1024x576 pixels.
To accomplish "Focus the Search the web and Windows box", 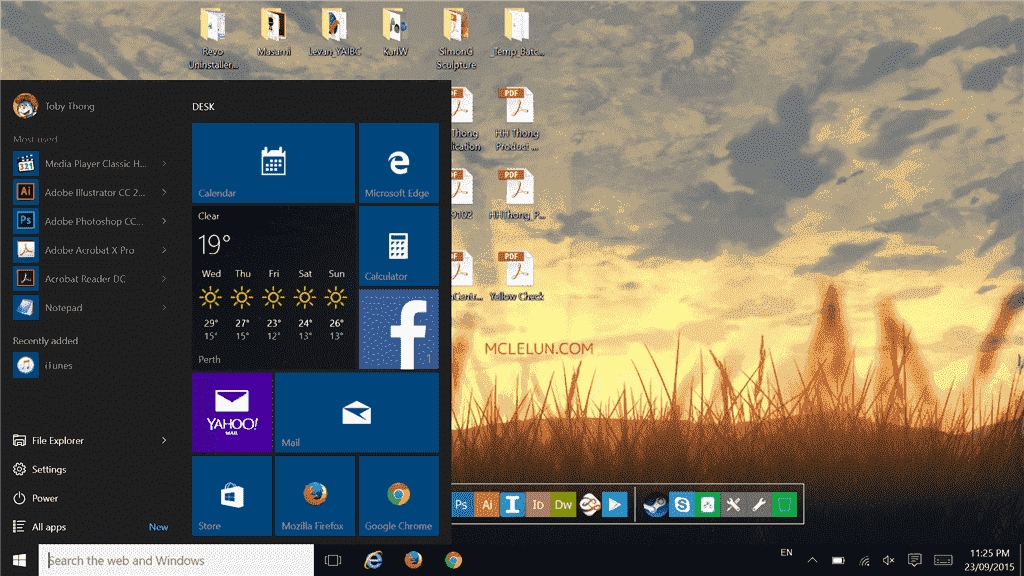I will (x=176, y=560).
